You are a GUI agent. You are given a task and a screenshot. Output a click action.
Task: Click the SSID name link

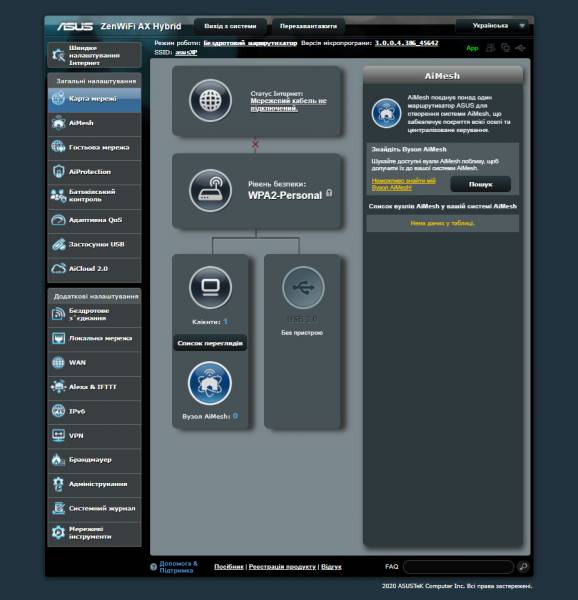tap(186, 52)
